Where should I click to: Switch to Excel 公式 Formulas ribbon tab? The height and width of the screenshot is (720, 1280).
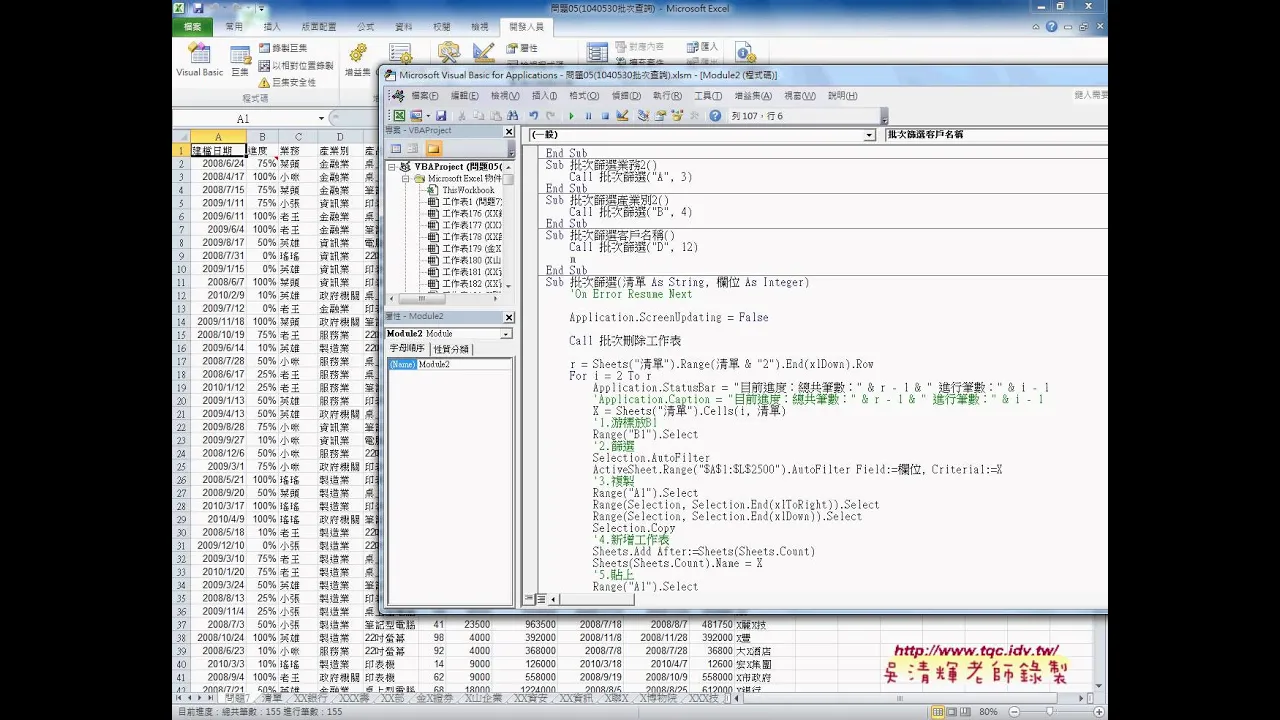tap(366, 27)
